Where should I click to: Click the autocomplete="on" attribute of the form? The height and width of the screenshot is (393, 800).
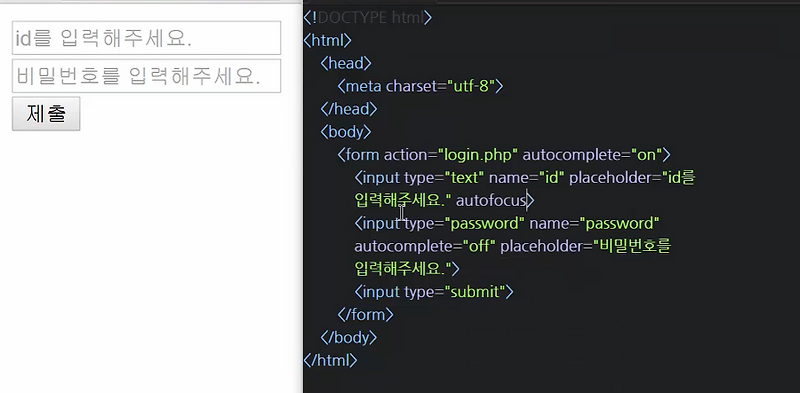pyautogui.click(x=592, y=155)
